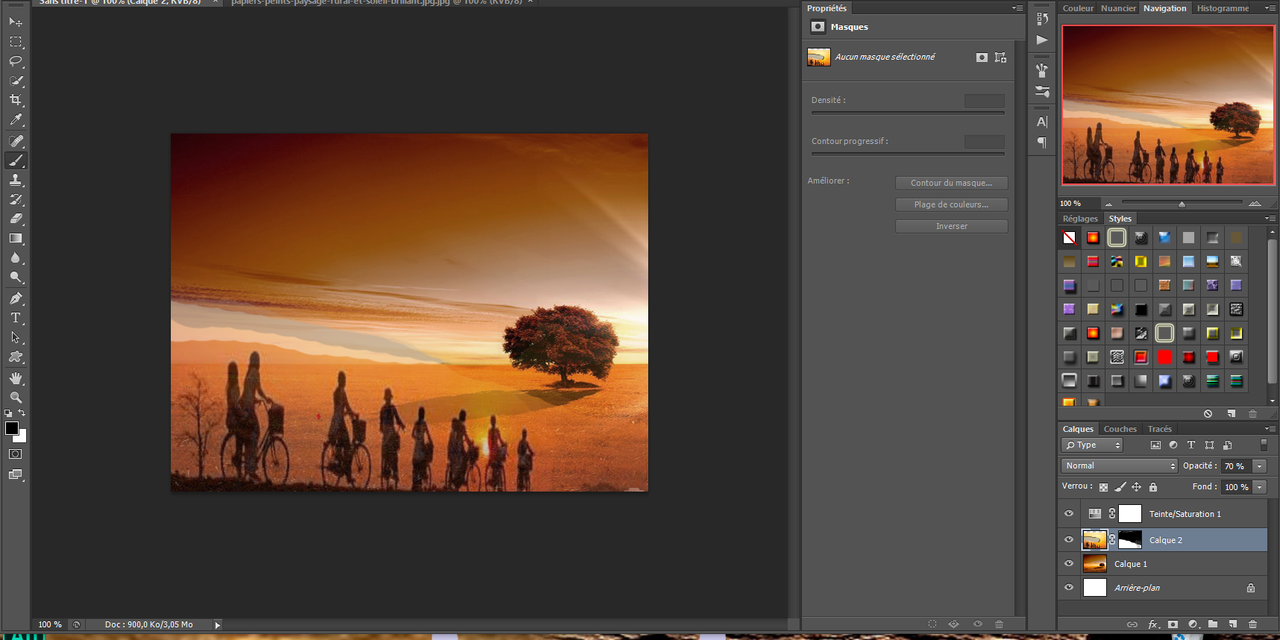Open the Paragraph panel icon

(1042, 142)
